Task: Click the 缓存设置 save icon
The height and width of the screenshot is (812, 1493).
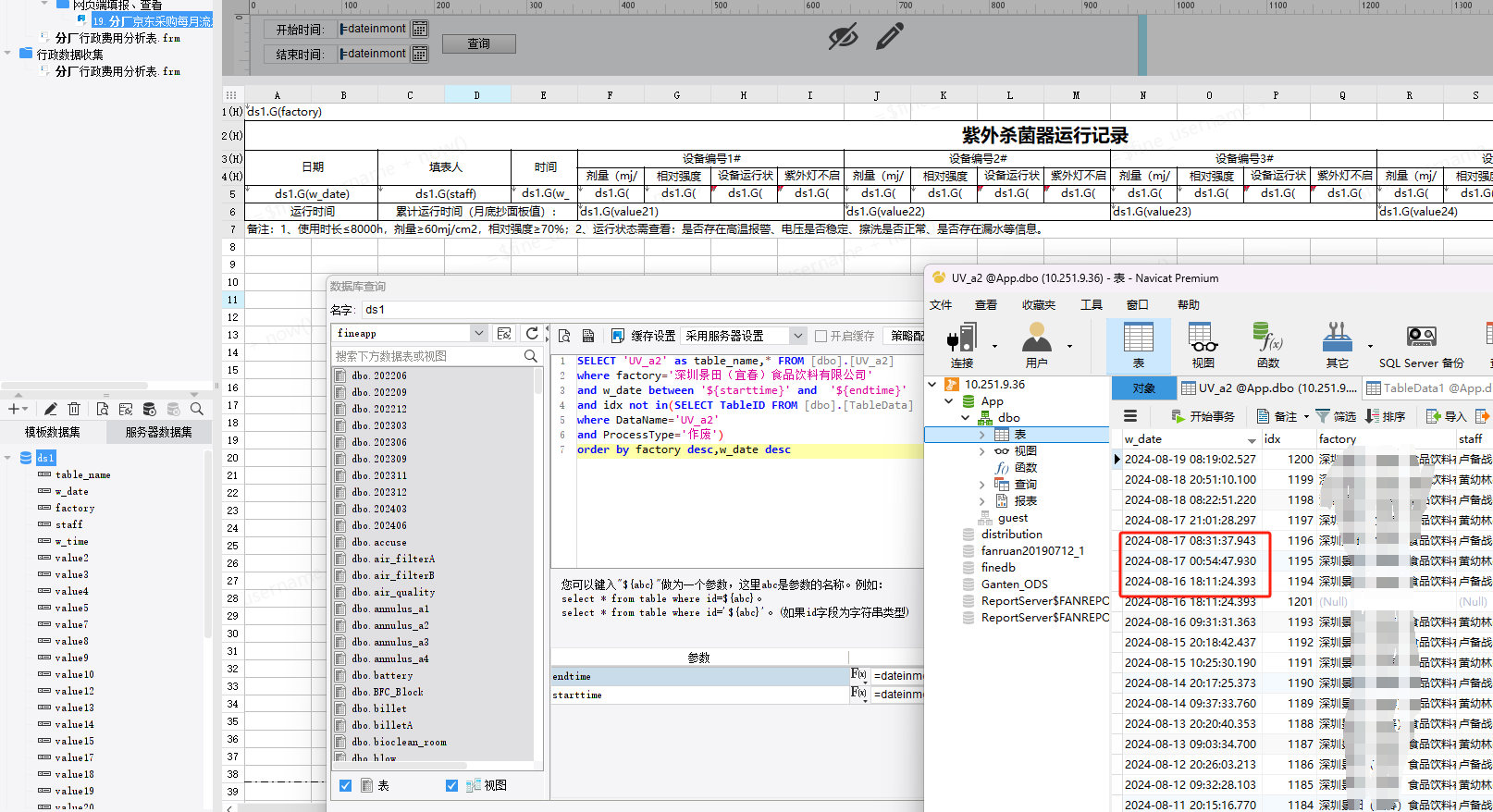Action: [618, 336]
